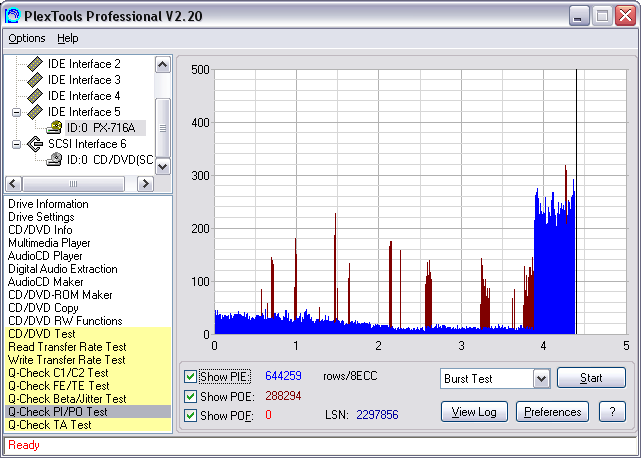
Task: Click the POE count 288294
Action: pyautogui.click(x=283, y=396)
